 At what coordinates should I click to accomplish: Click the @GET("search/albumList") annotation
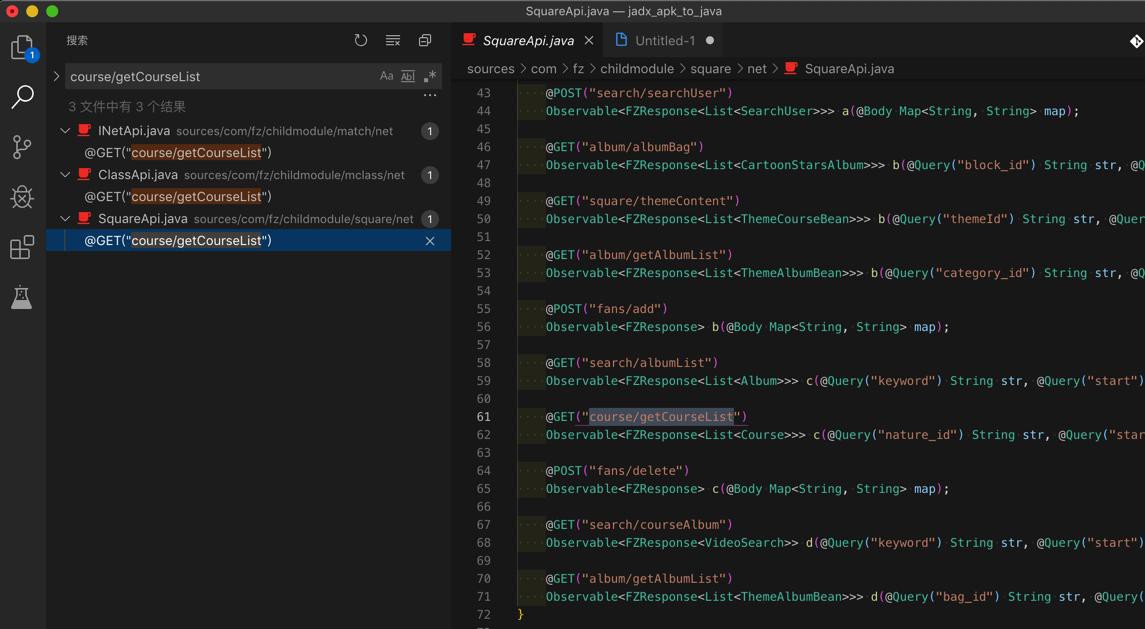[x=632, y=363]
